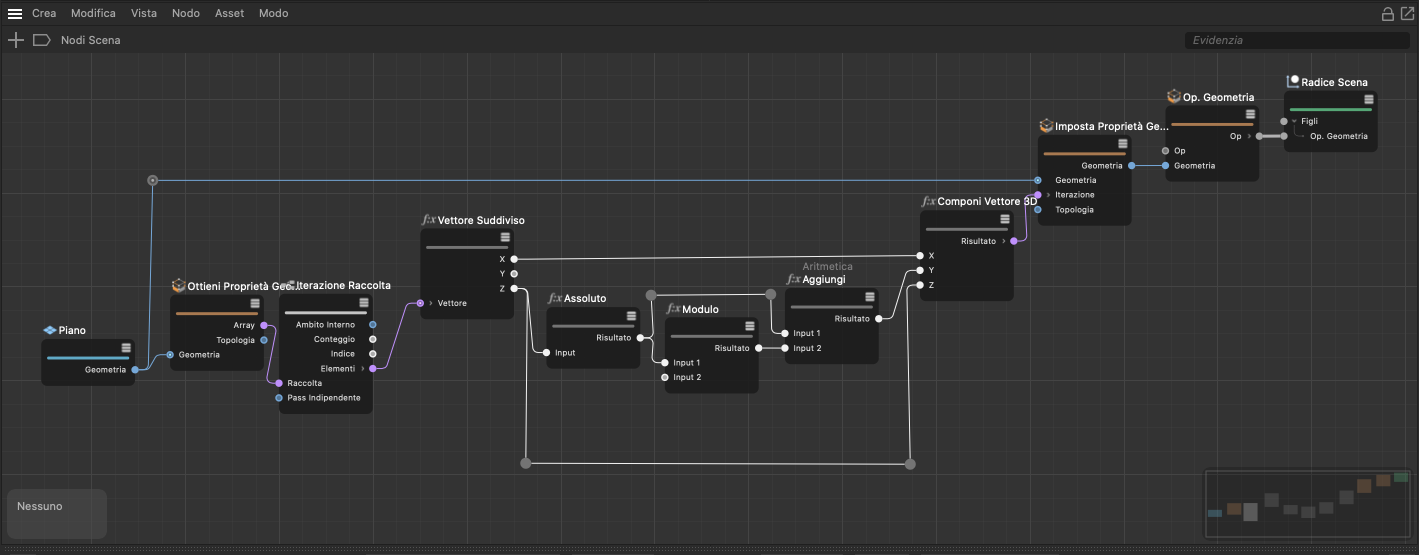Open Ottieni Proprietà Geo node menu icon
Screen dimensions: 1419x555
pyautogui.click(x=255, y=303)
